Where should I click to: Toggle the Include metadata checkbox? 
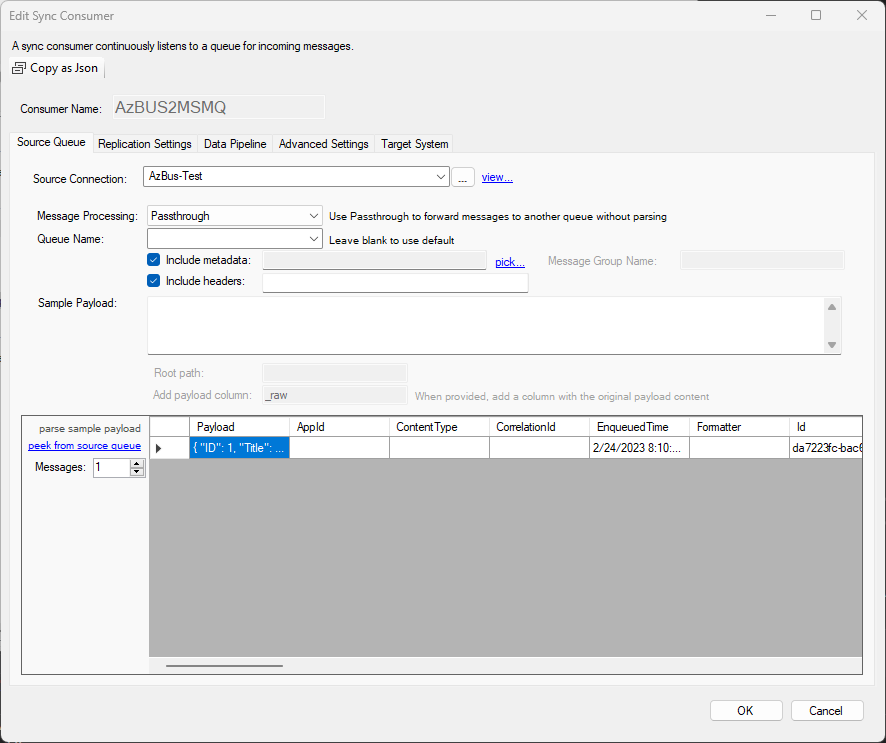(153, 260)
